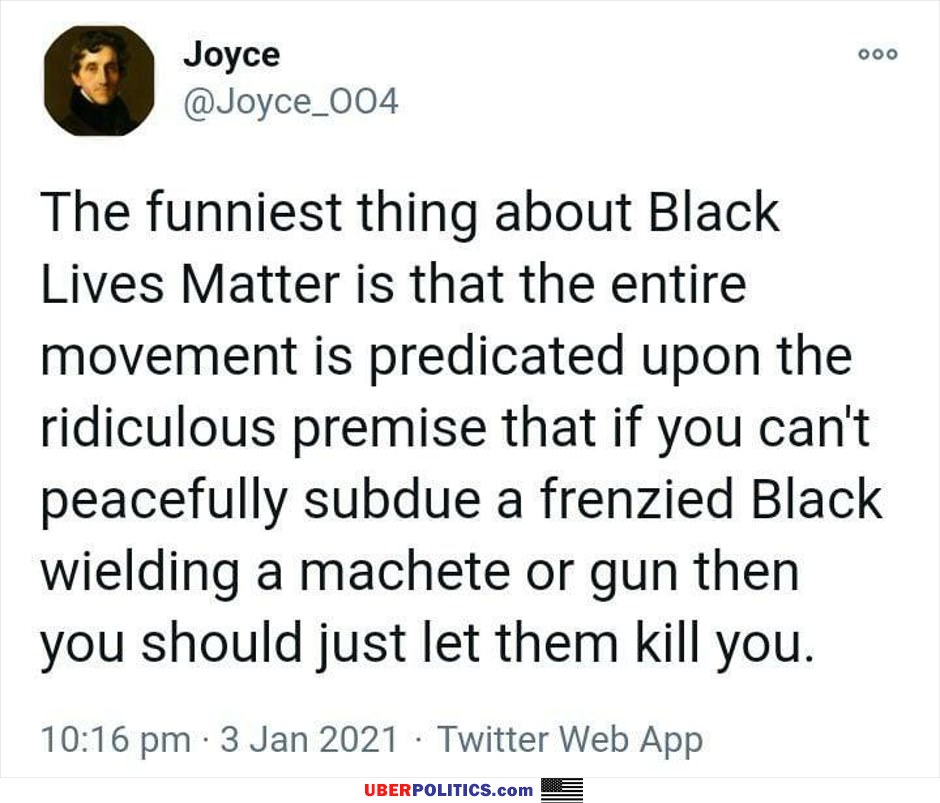Image resolution: width=940 pixels, height=803 pixels.
Task: Click the Twitter Web App source label
Action: (x=570, y=740)
